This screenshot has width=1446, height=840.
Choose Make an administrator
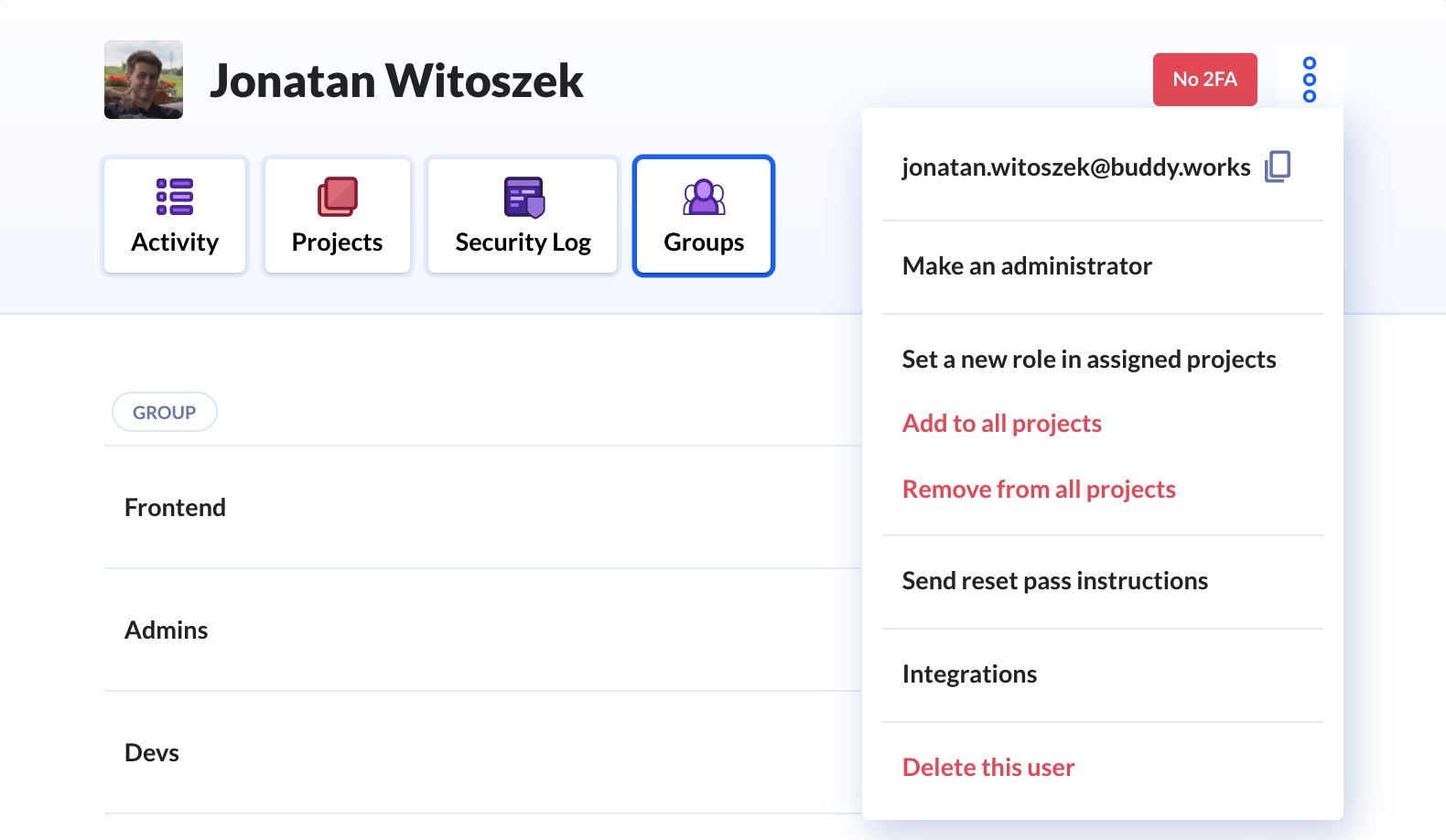coord(1027,266)
